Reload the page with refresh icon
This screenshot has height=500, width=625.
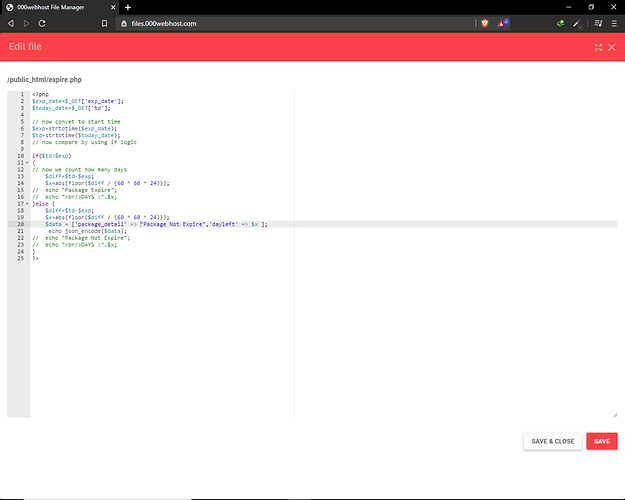pyautogui.click(x=42, y=24)
